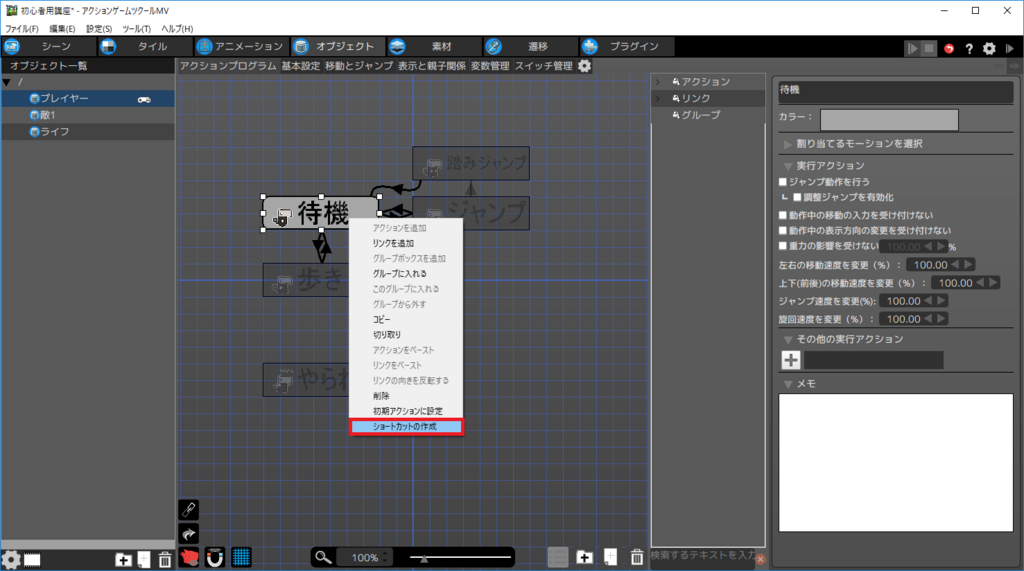Open the Plugin (プラグイン) section icon

(x=590, y=46)
